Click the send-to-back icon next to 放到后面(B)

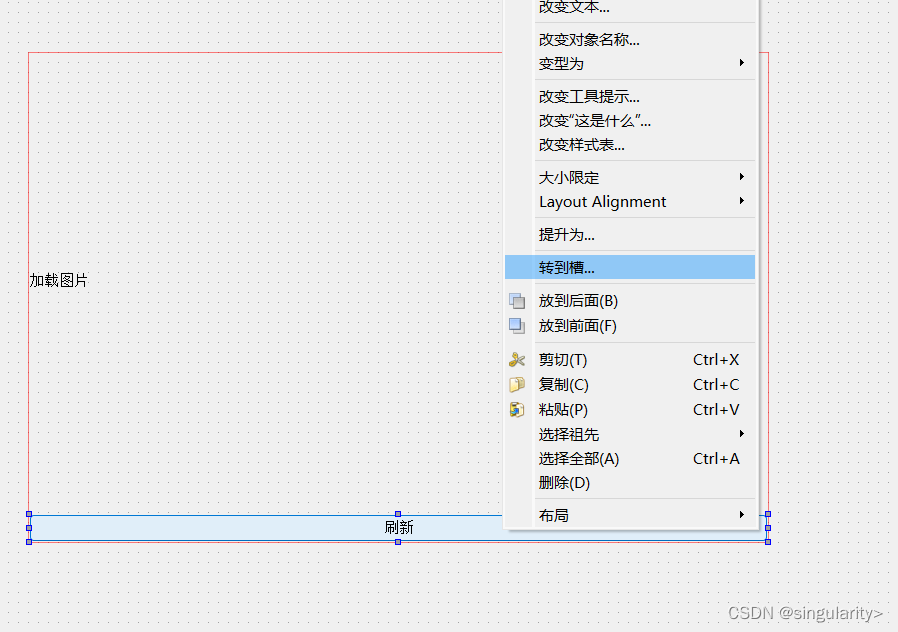(x=517, y=300)
